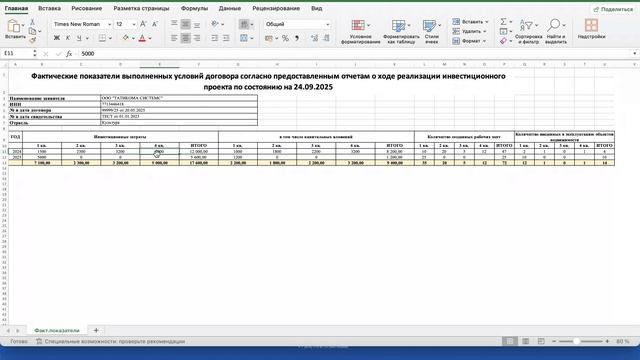Toggle center horizontal alignment

[185, 38]
